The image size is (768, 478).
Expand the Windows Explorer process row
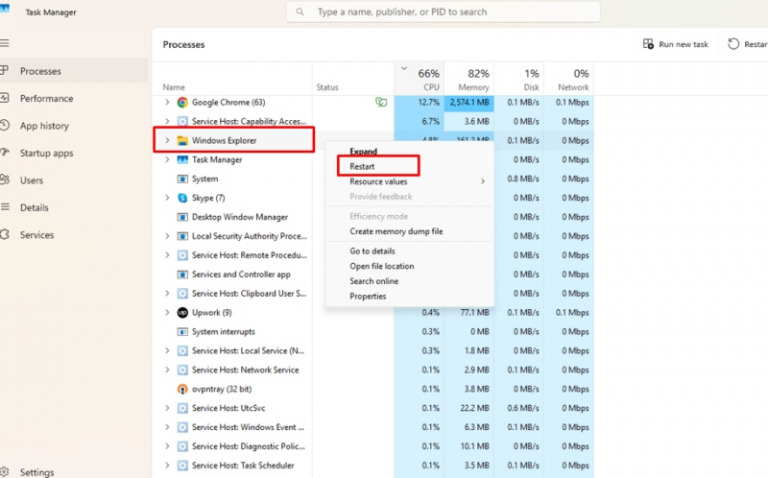point(167,141)
